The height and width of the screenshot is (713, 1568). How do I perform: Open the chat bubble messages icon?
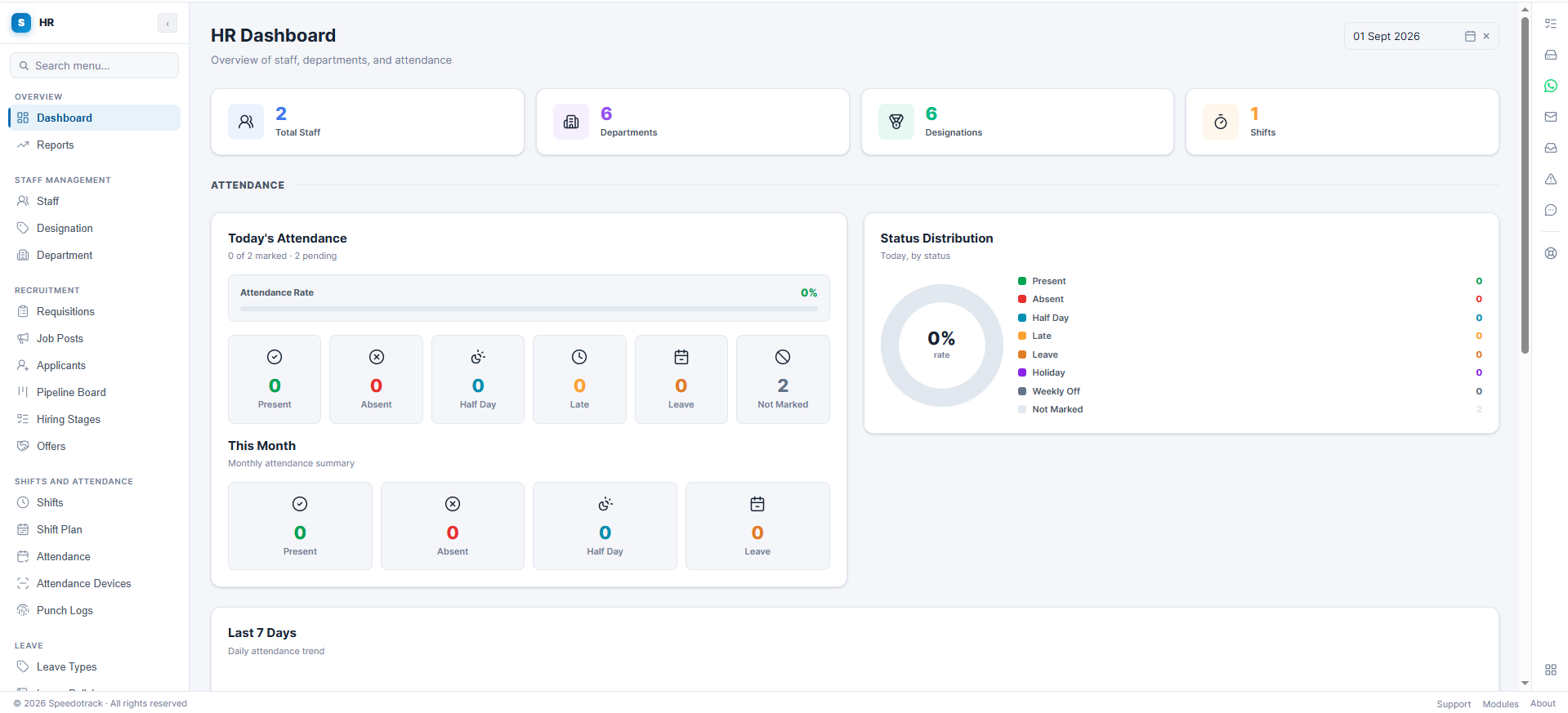(x=1550, y=210)
